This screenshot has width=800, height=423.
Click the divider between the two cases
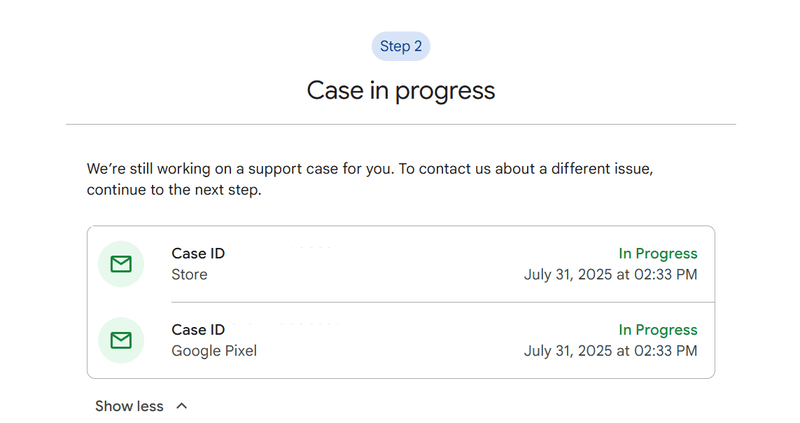pos(440,302)
